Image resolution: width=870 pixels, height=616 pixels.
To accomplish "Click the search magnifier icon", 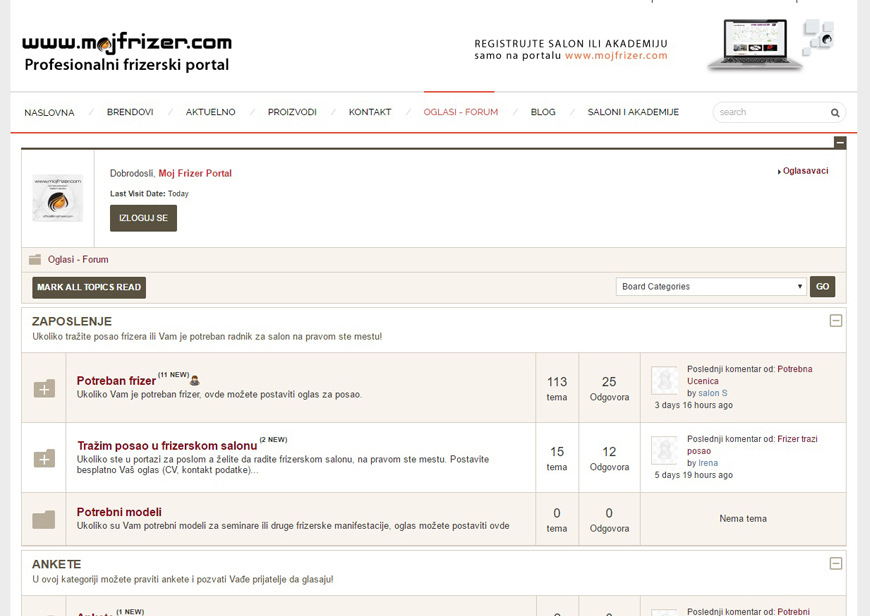I will tap(835, 113).
